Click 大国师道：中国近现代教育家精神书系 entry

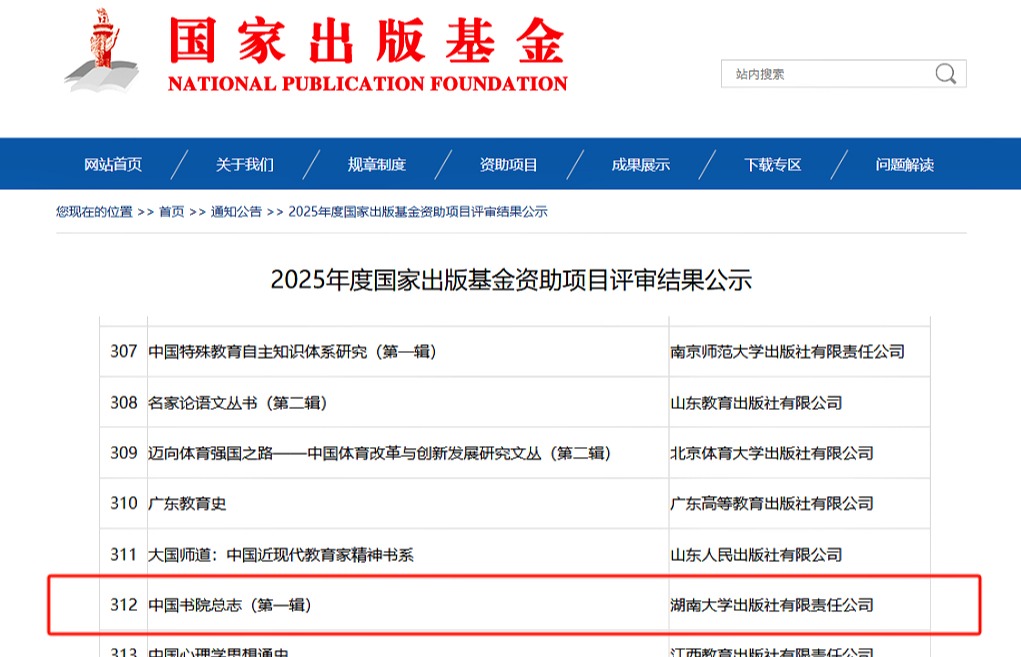pos(280,554)
